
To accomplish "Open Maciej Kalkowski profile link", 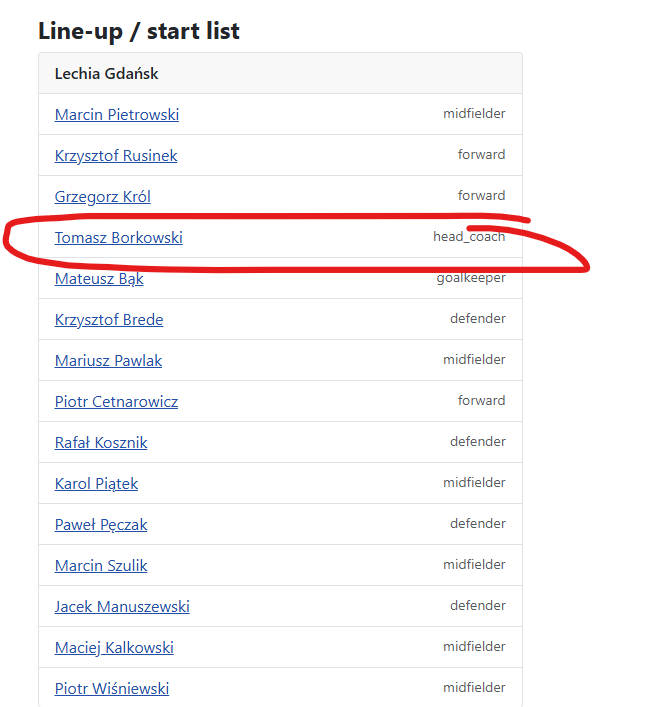I will click(x=114, y=648).
